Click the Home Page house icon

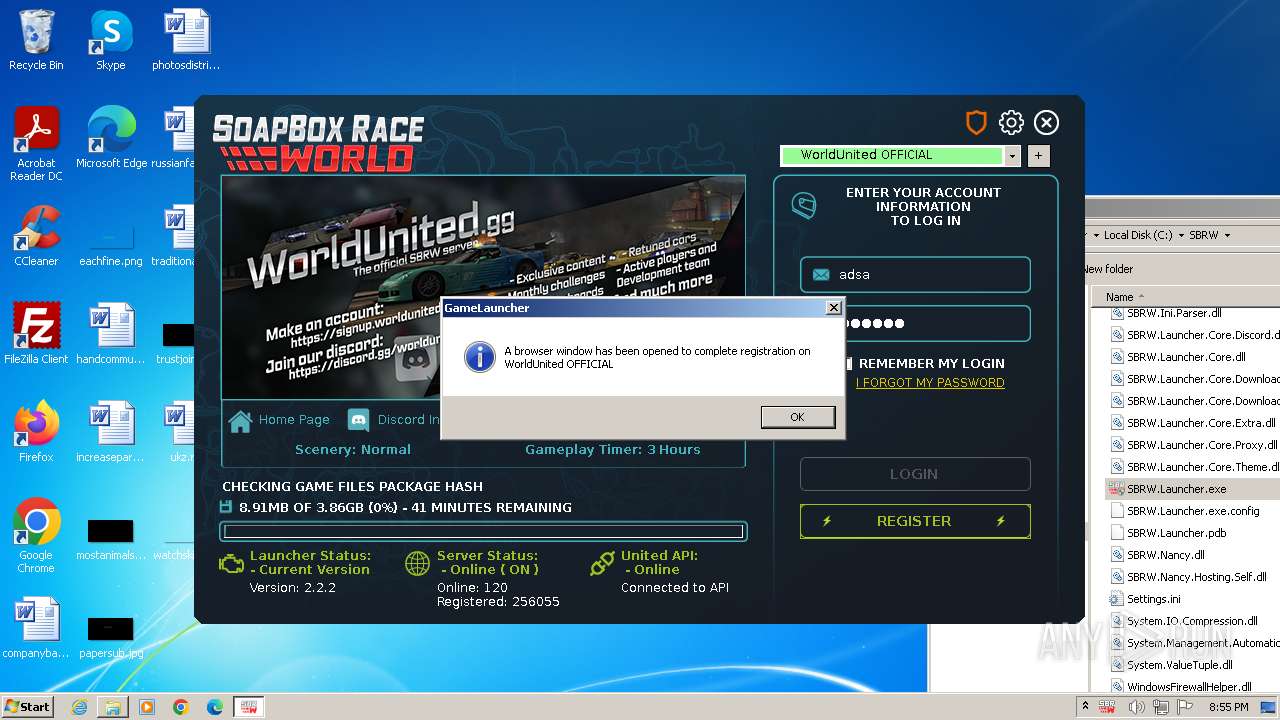(x=240, y=421)
